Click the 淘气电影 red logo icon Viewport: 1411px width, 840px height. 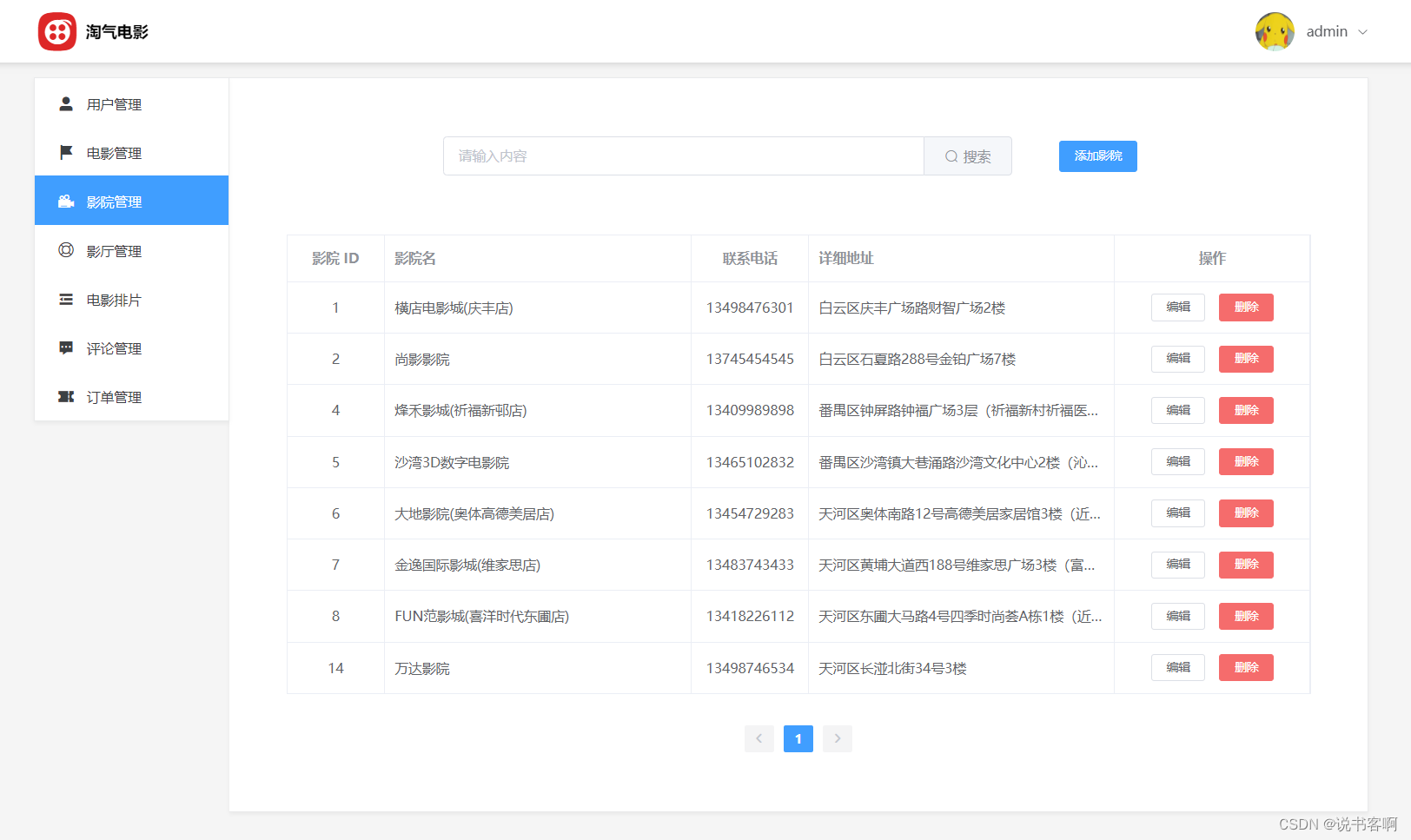click(x=57, y=32)
